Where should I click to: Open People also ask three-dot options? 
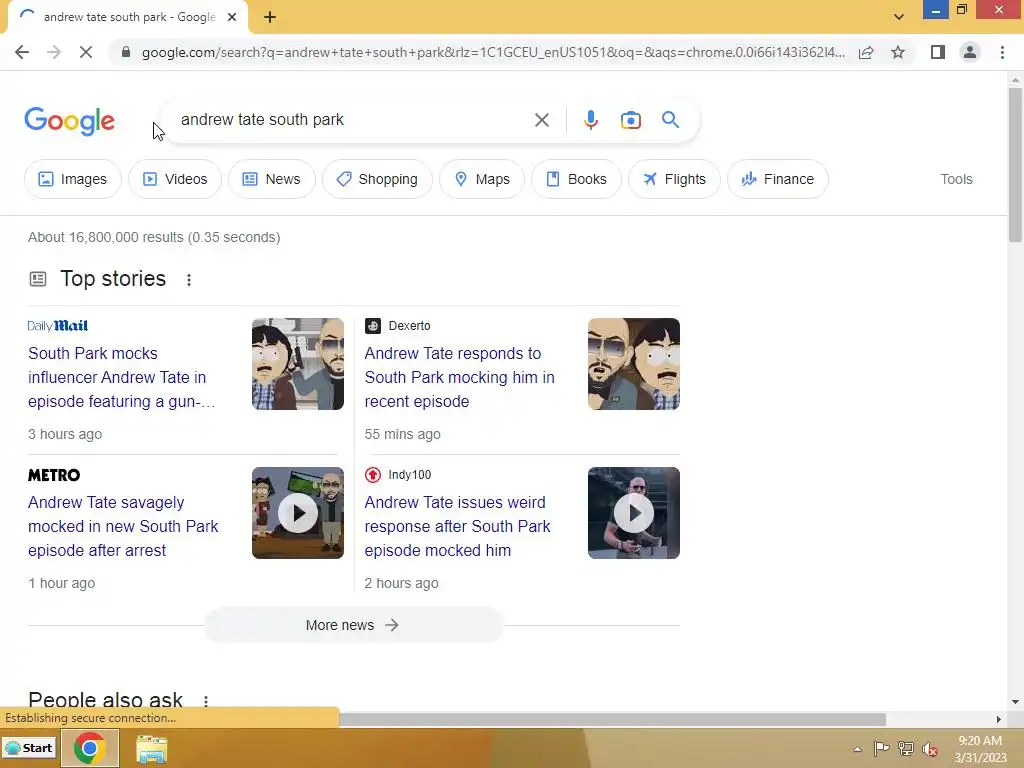tap(206, 701)
